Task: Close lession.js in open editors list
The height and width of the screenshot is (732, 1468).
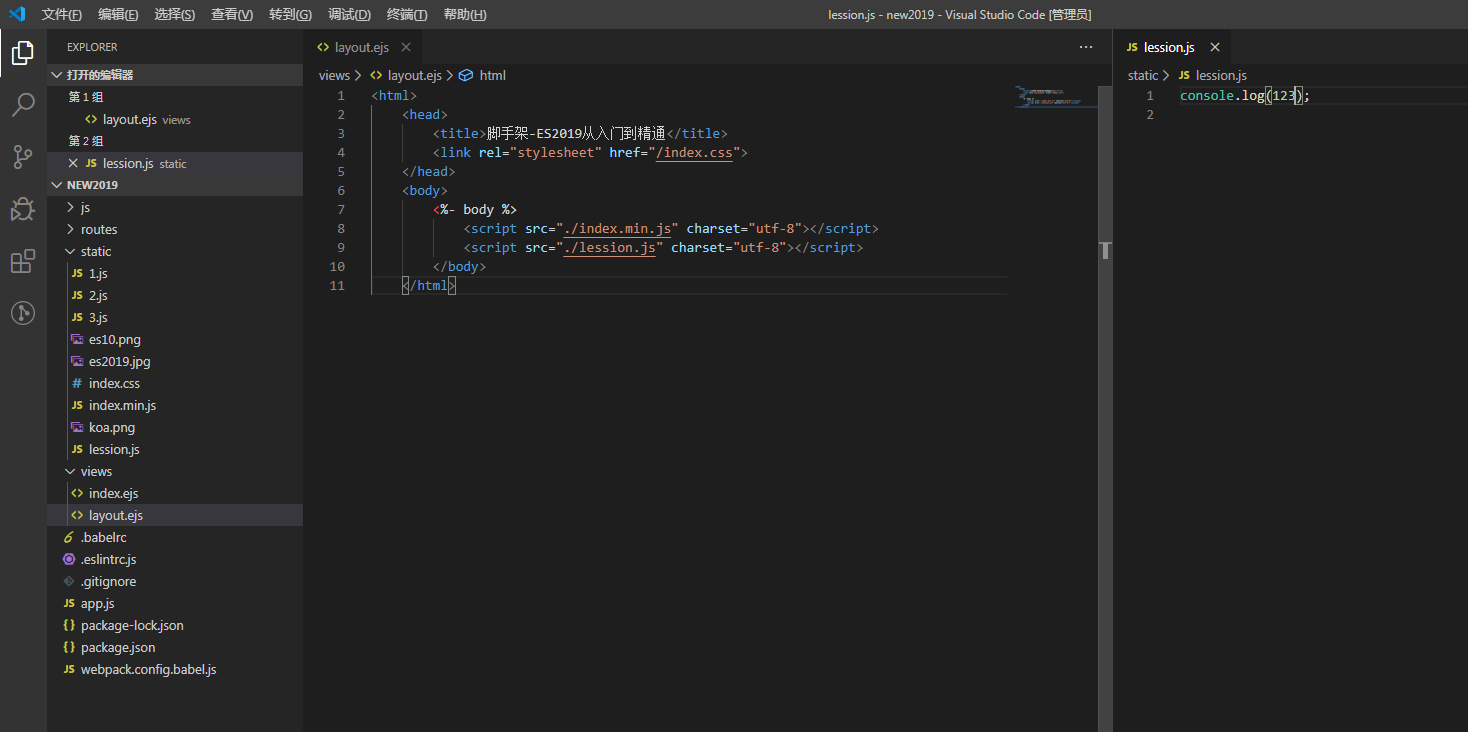Action: tap(73, 163)
